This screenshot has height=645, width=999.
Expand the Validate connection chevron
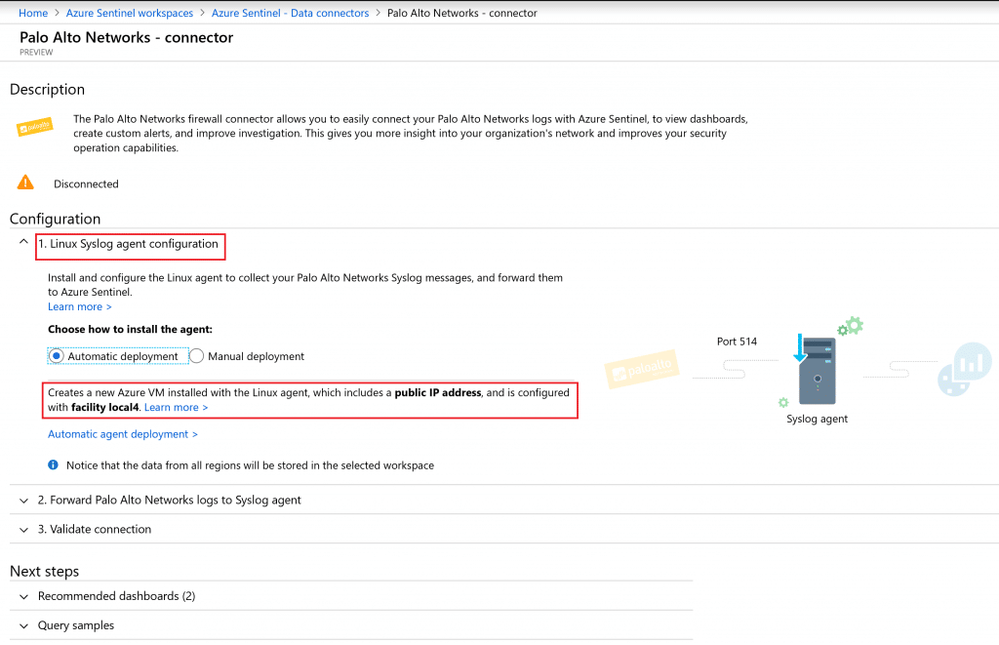point(24,530)
